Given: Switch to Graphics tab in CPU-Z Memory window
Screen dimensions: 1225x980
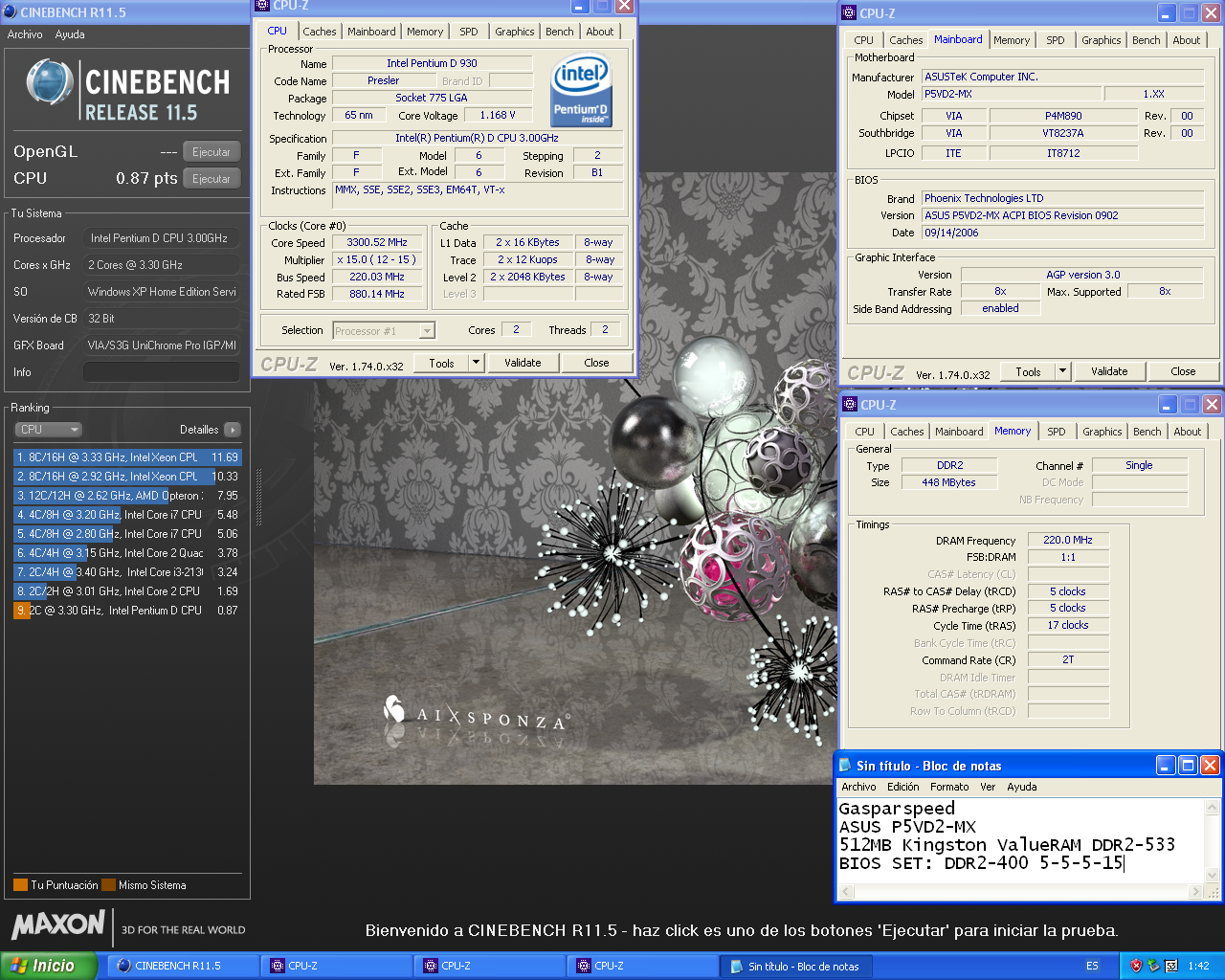Looking at the screenshot, I should [x=1102, y=432].
